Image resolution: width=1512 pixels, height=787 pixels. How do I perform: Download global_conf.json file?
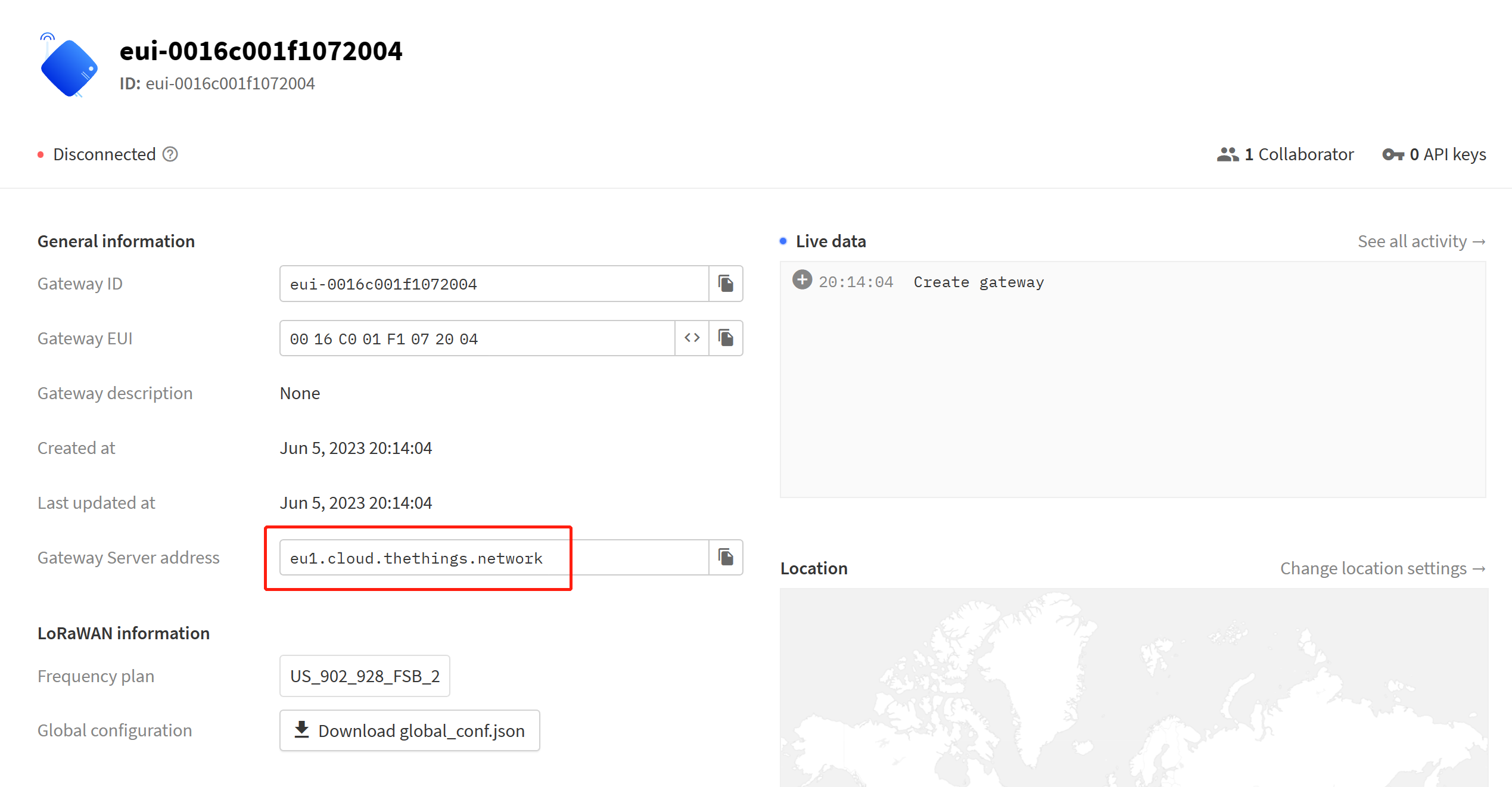[410, 730]
